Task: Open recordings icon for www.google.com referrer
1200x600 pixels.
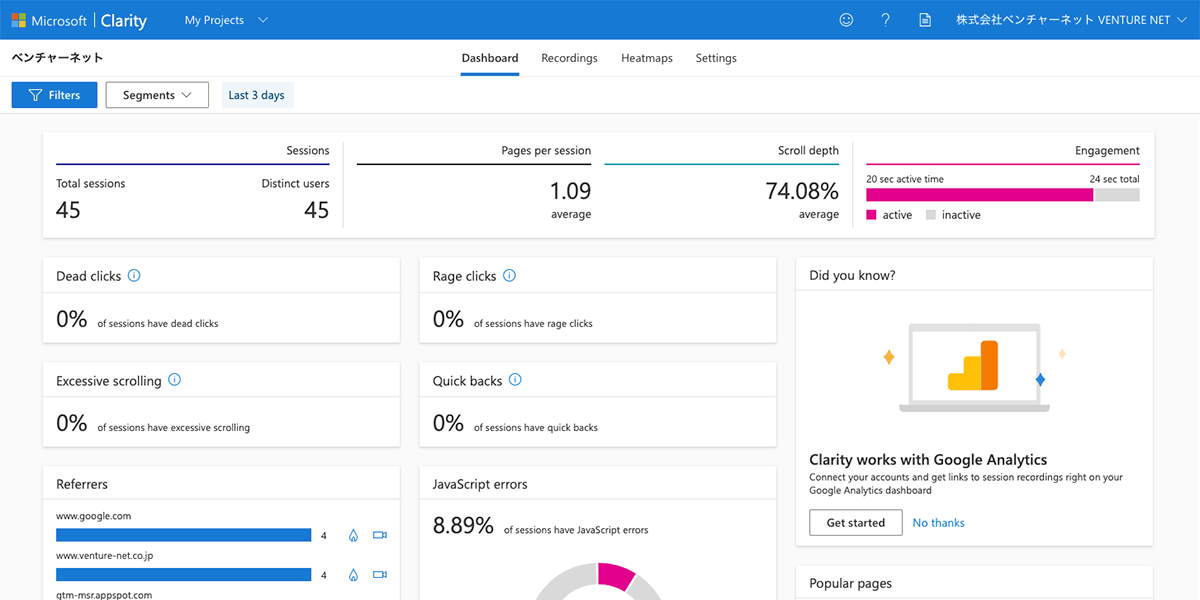Action: pos(379,536)
